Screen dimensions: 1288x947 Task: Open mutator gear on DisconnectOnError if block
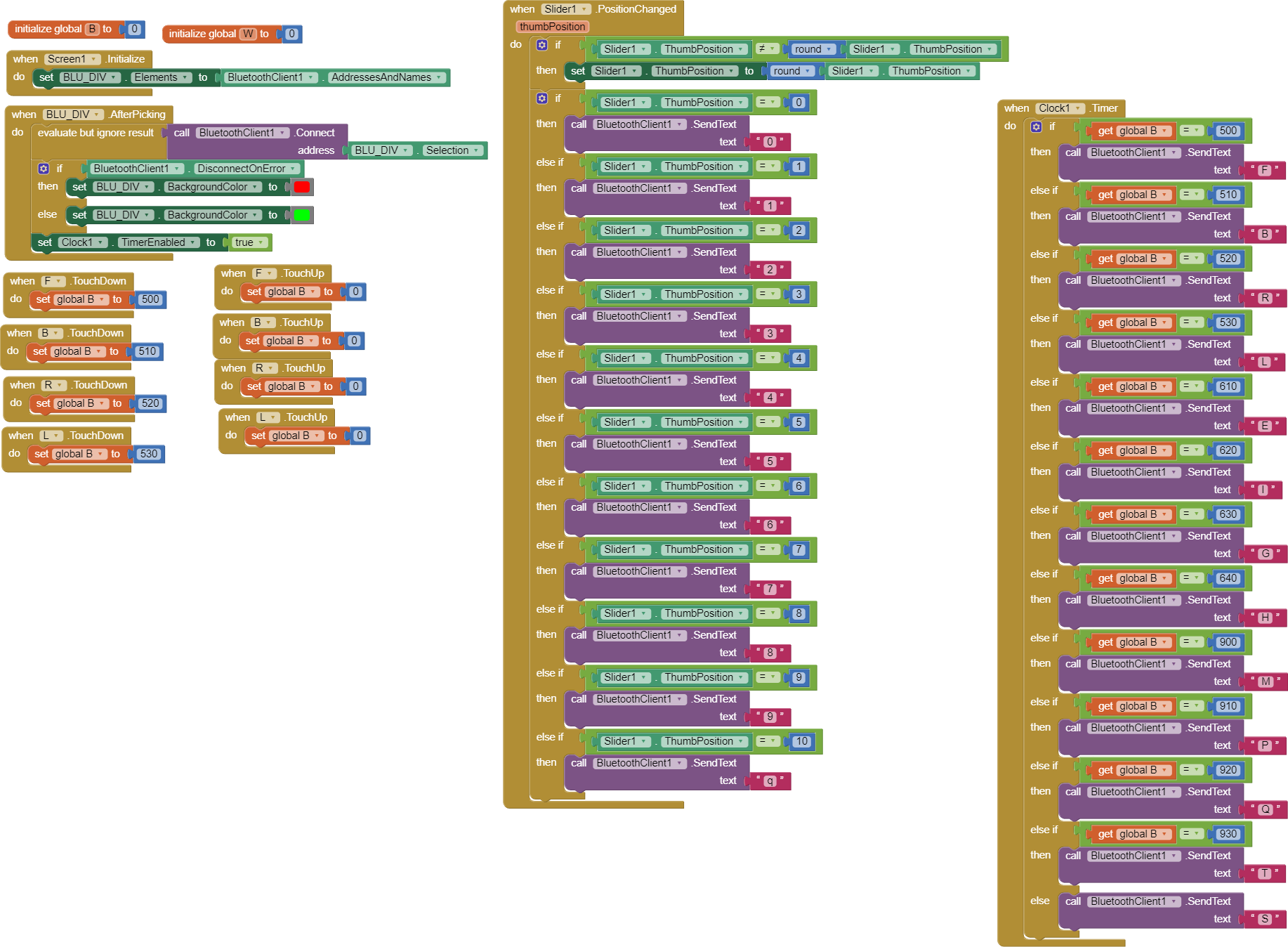pos(44,169)
